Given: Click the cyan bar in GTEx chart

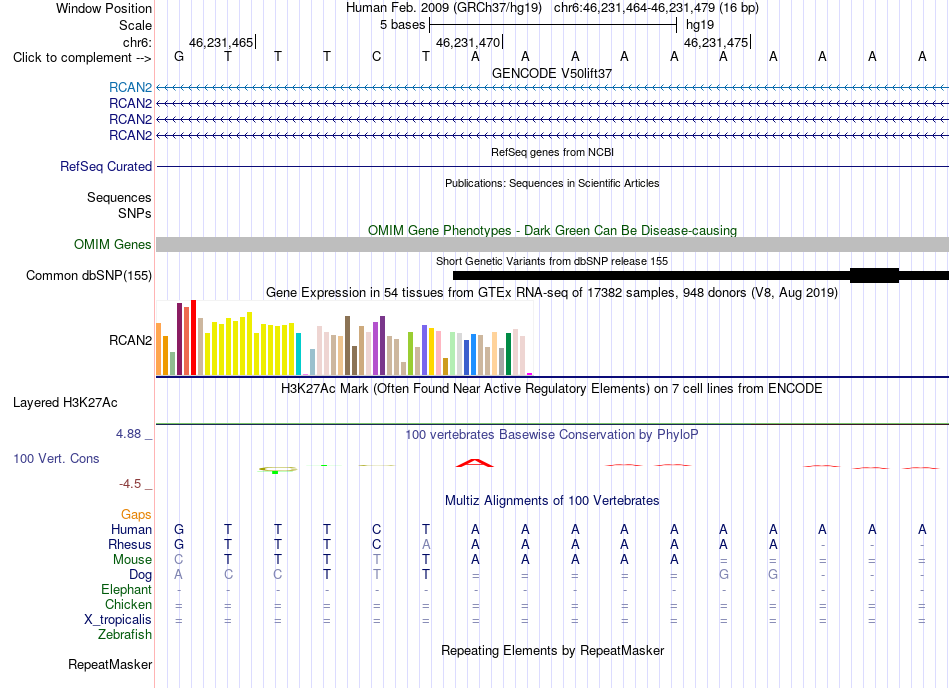Looking at the screenshot, I should [298, 354].
